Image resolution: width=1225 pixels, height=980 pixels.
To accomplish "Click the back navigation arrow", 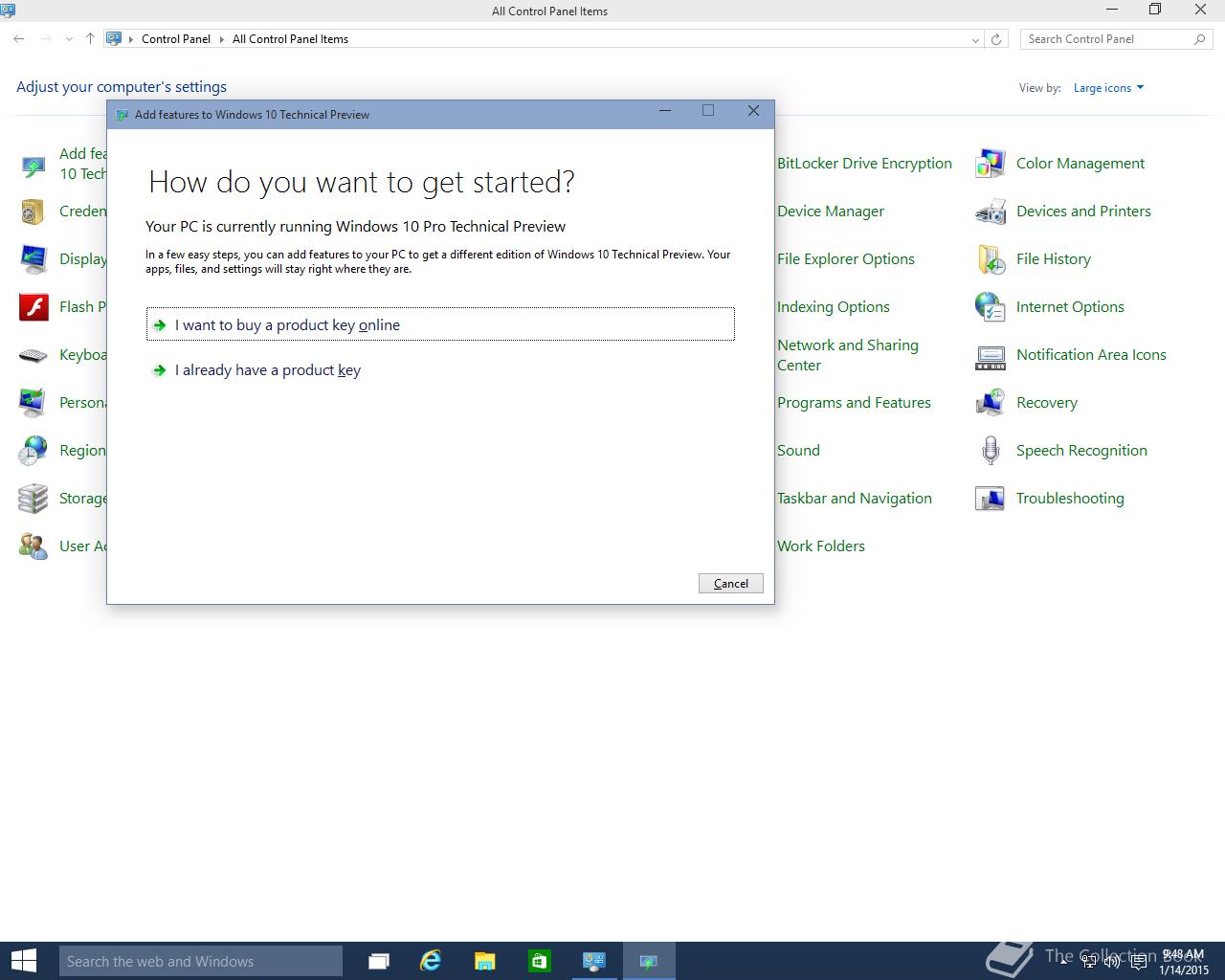I will [19, 39].
